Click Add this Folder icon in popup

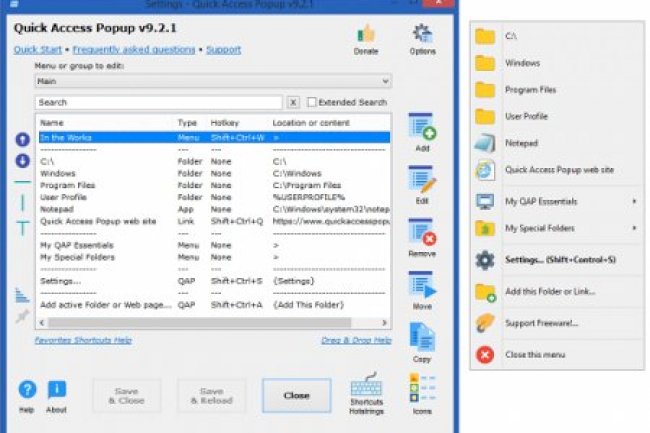coord(485,292)
